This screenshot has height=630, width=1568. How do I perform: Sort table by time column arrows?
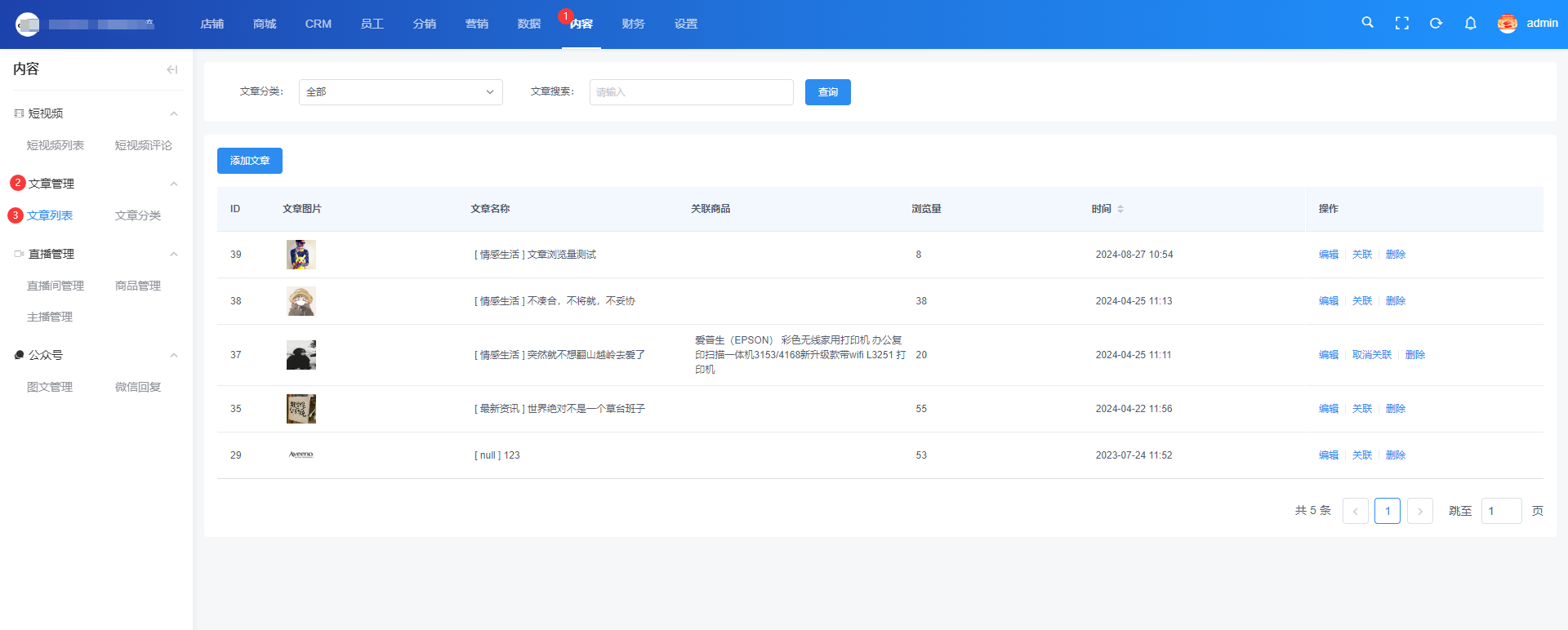point(1120,209)
